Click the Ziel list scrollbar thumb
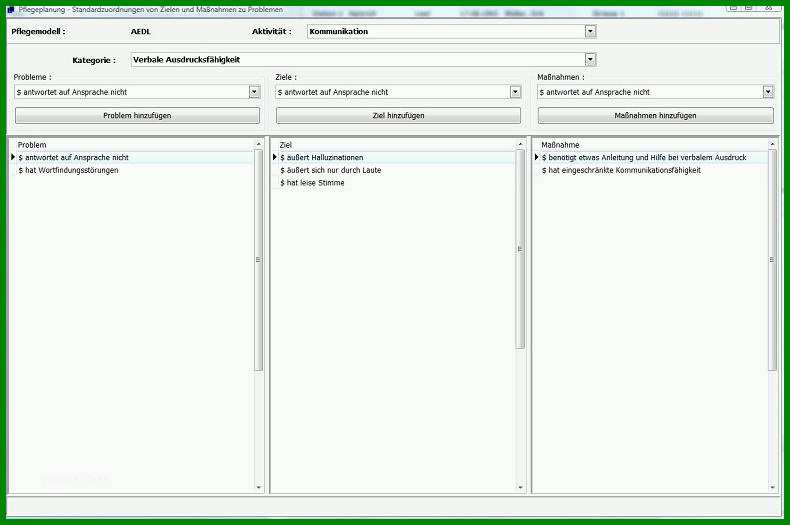The height and width of the screenshot is (525, 790). (x=520, y=249)
